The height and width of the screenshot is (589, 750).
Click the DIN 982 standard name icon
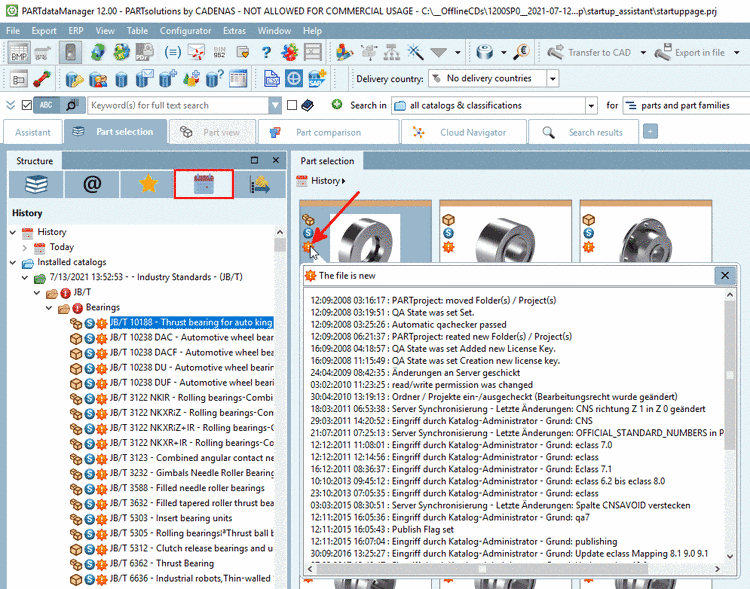point(220,52)
